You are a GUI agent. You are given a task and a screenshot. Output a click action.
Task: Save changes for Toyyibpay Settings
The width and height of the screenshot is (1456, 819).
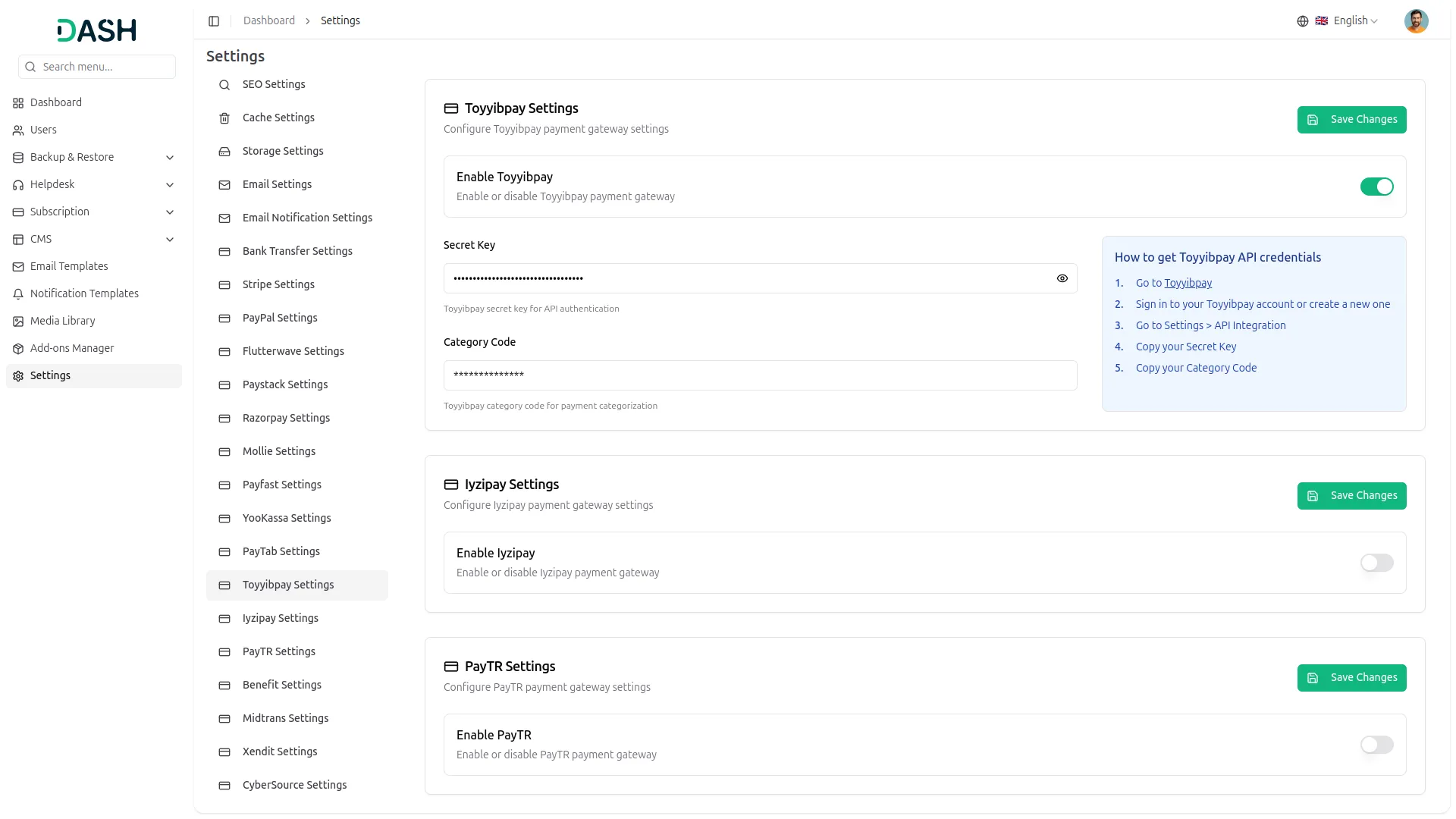(1351, 120)
